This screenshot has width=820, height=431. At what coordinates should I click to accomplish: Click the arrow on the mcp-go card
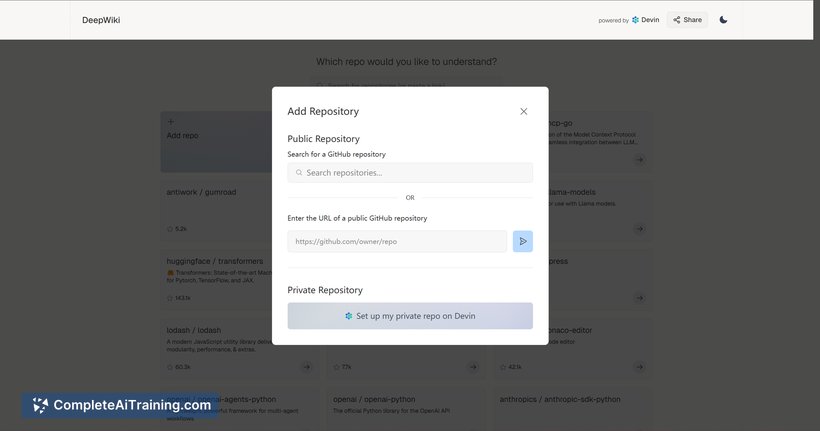[x=639, y=160]
